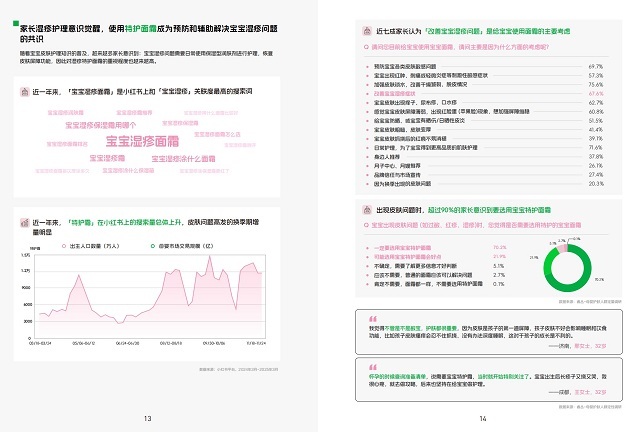This screenshot has width=640, height=432.
Task: Click the pink signature text in the 济南 testimonial
Action: 590,346
